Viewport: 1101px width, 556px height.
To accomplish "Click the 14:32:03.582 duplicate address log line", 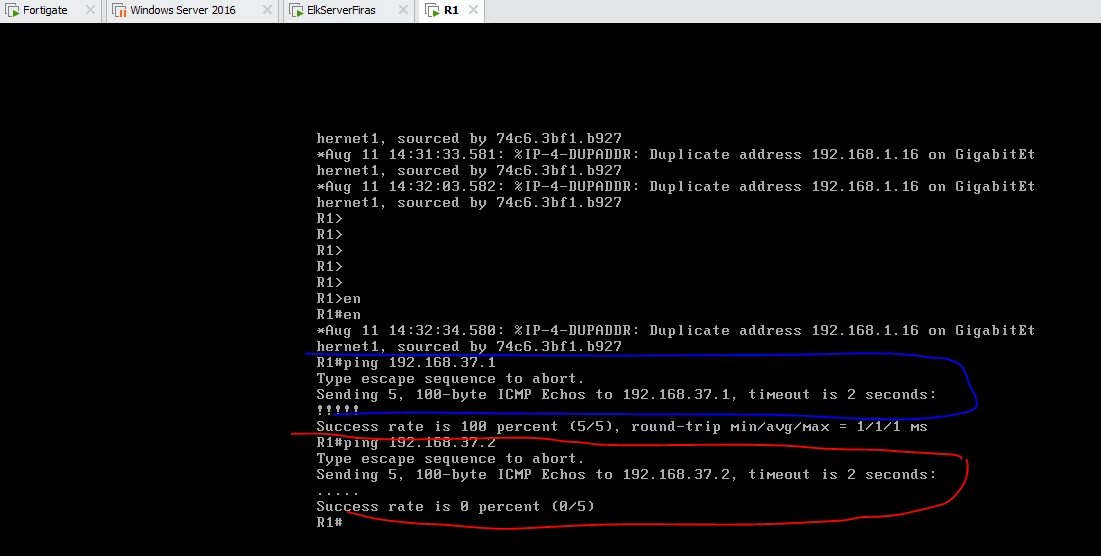I will pyautogui.click(x=675, y=186).
